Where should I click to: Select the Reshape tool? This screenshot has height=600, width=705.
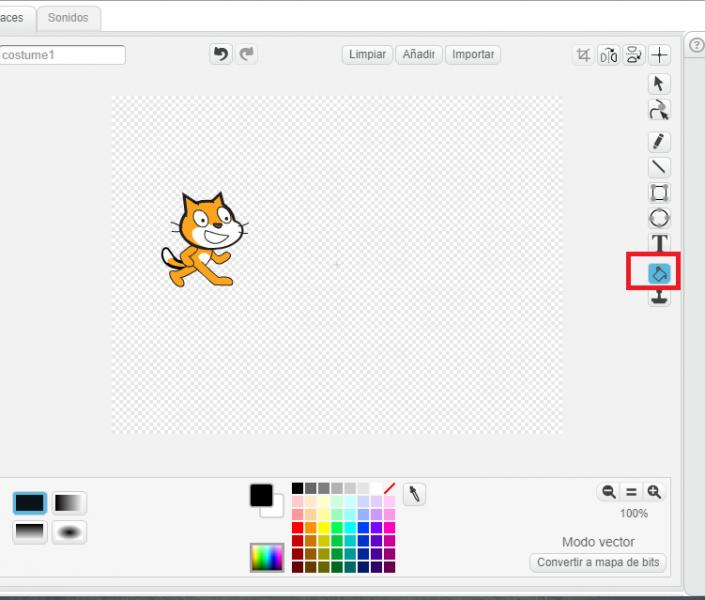(659, 110)
